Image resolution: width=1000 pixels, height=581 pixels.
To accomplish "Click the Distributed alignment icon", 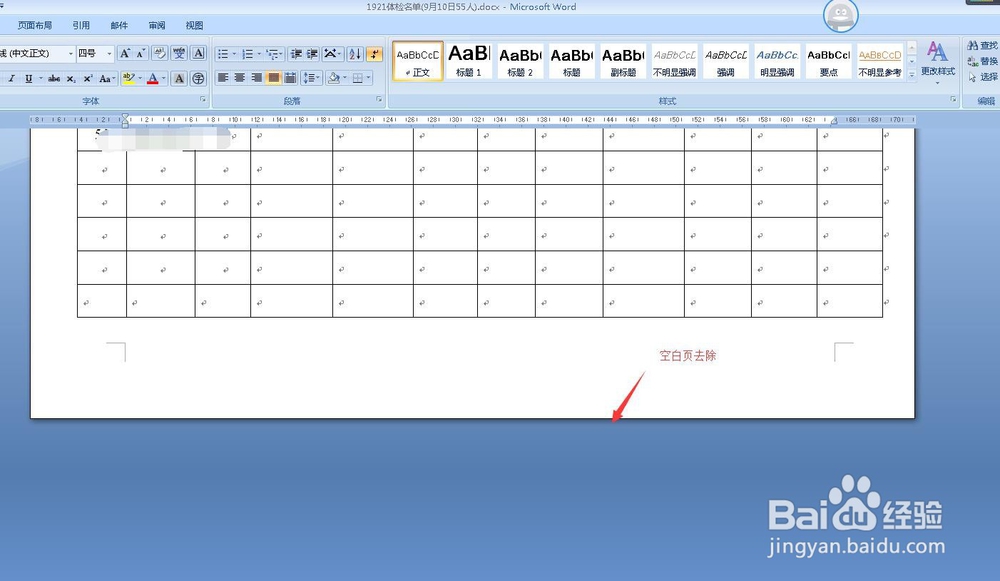I will (290, 78).
